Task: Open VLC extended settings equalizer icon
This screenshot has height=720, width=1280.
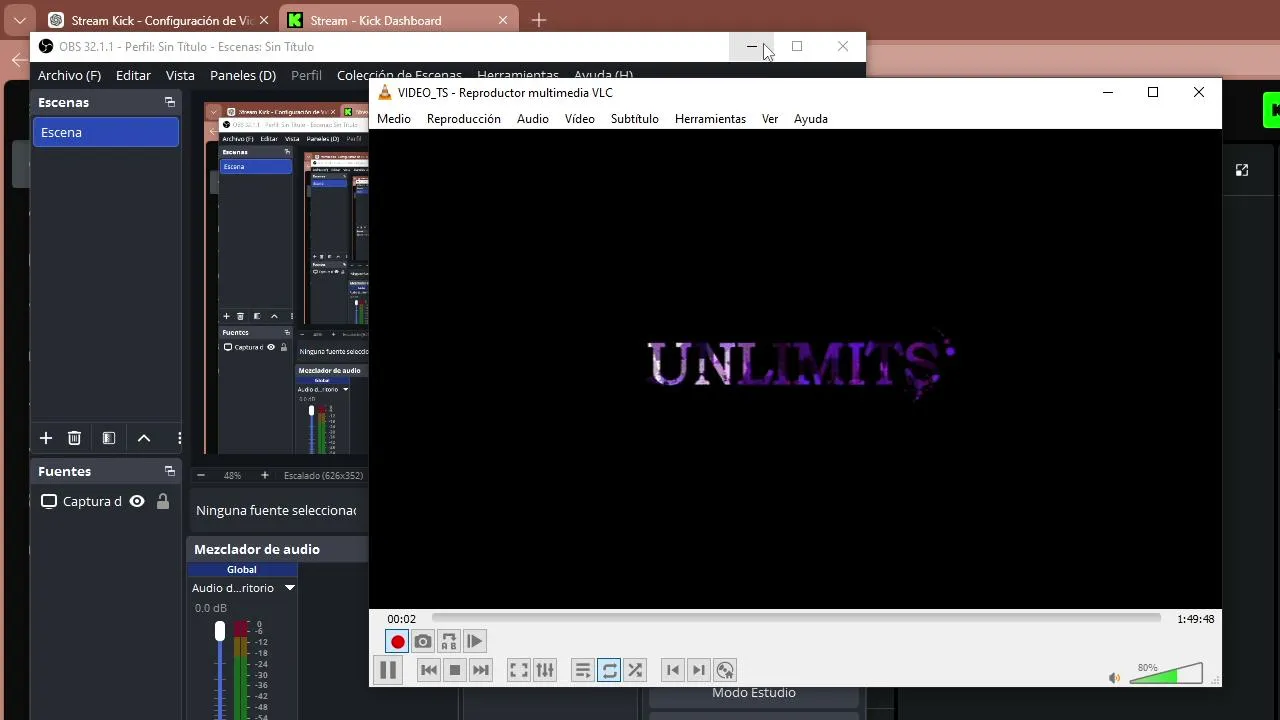Action: 545,670
